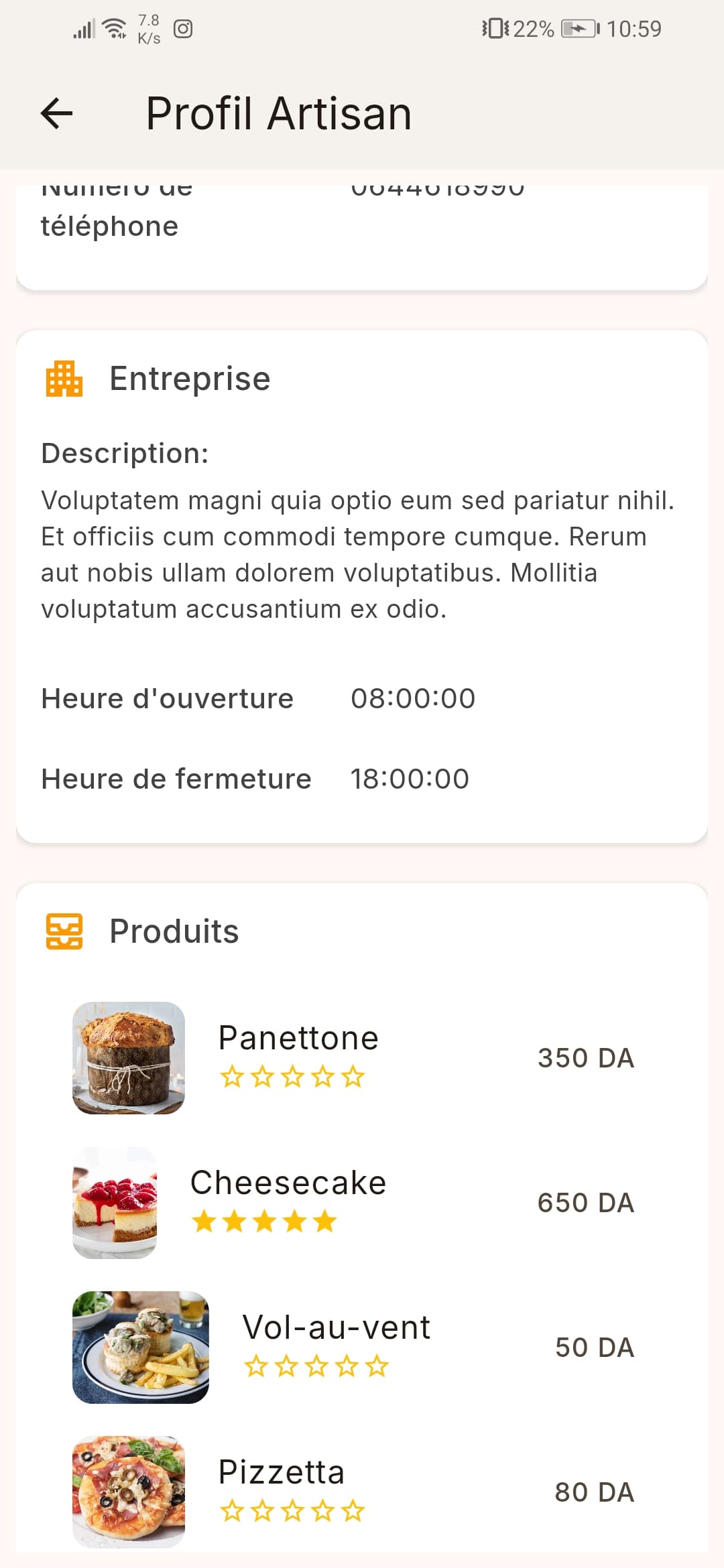Select the Pizzetta product name
The height and width of the screenshot is (1568, 724).
point(282,1472)
